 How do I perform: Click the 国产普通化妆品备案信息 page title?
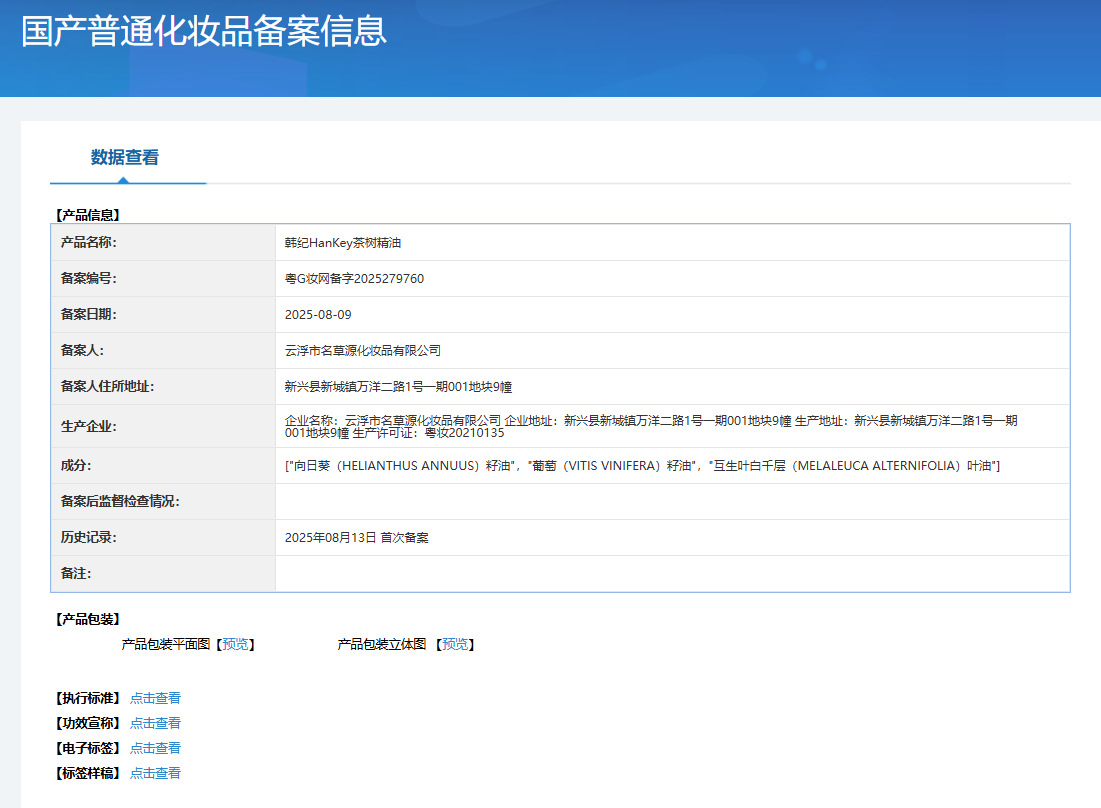coord(204,32)
